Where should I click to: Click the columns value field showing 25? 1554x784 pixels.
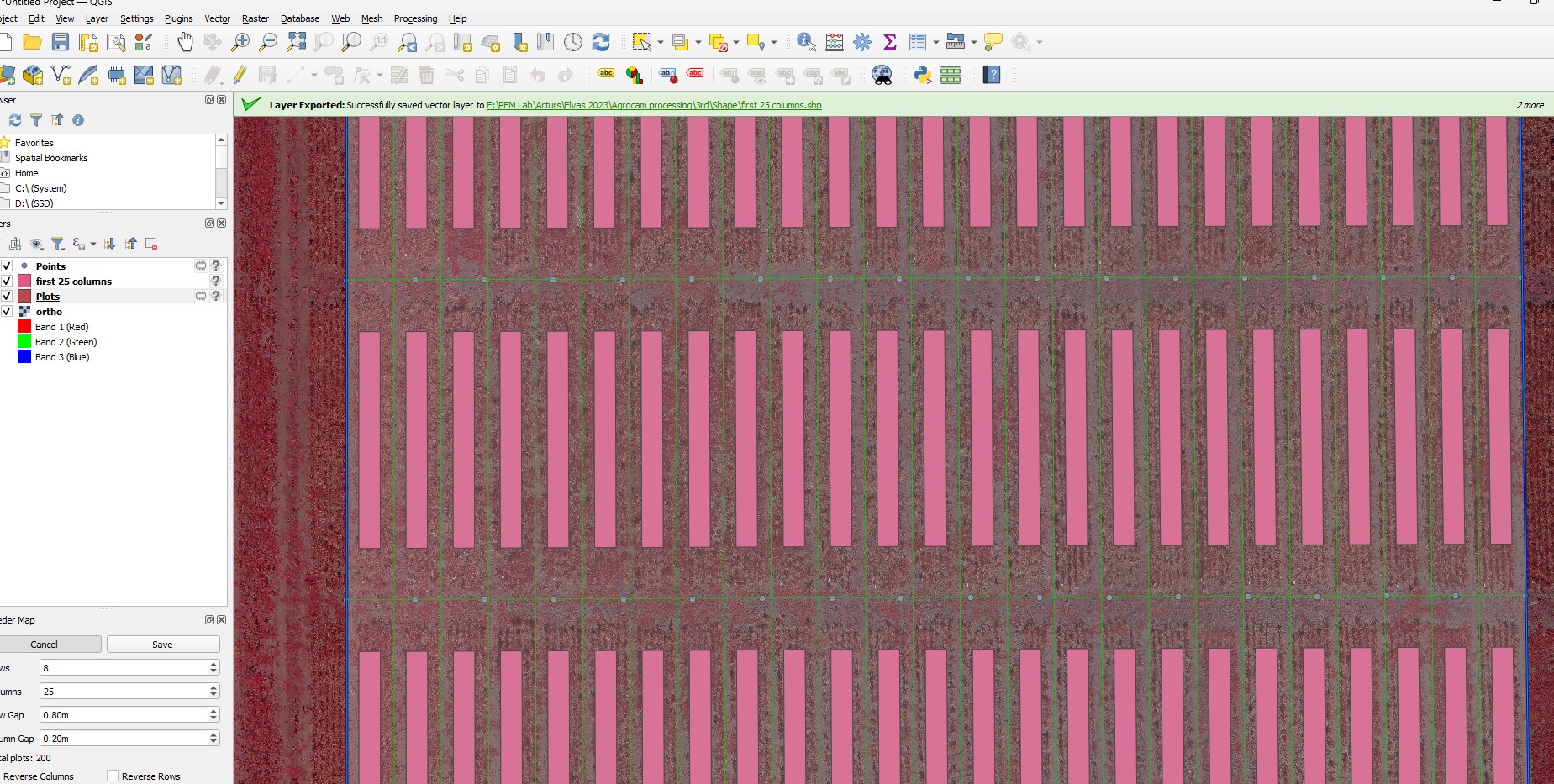(x=124, y=691)
